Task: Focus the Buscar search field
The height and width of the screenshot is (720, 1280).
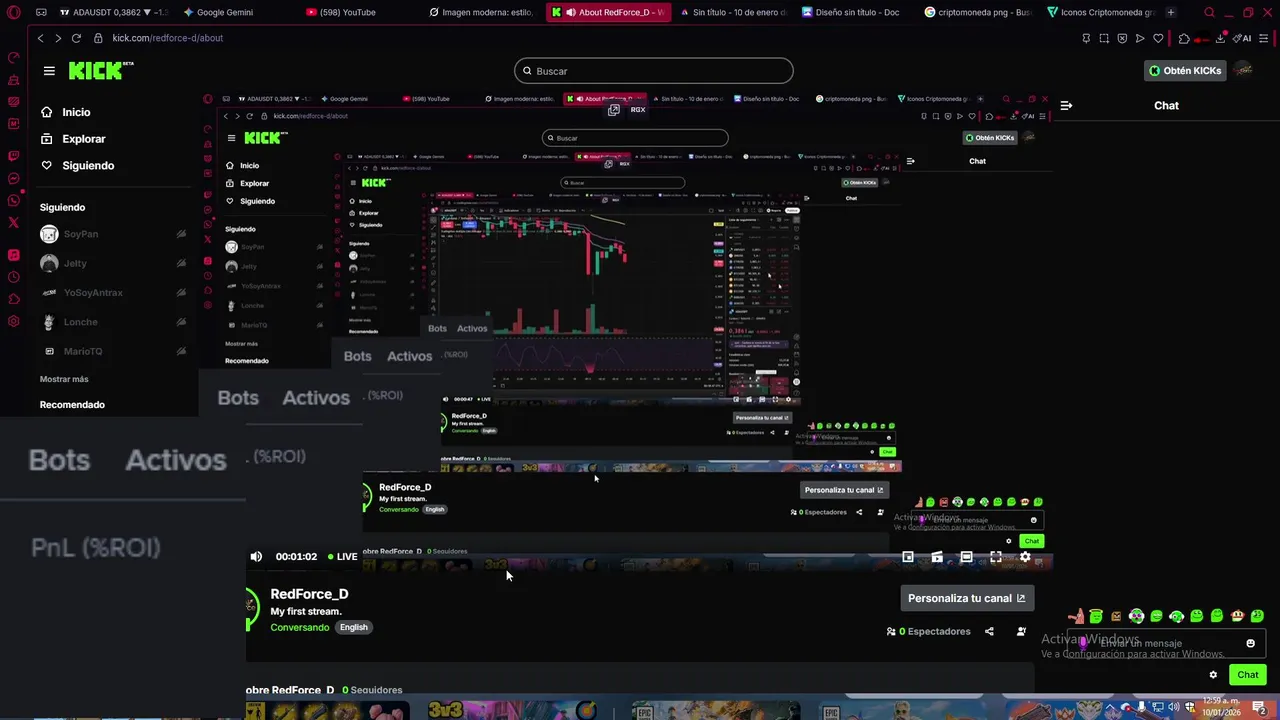Action: pyautogui.click(x=654, y=71)
